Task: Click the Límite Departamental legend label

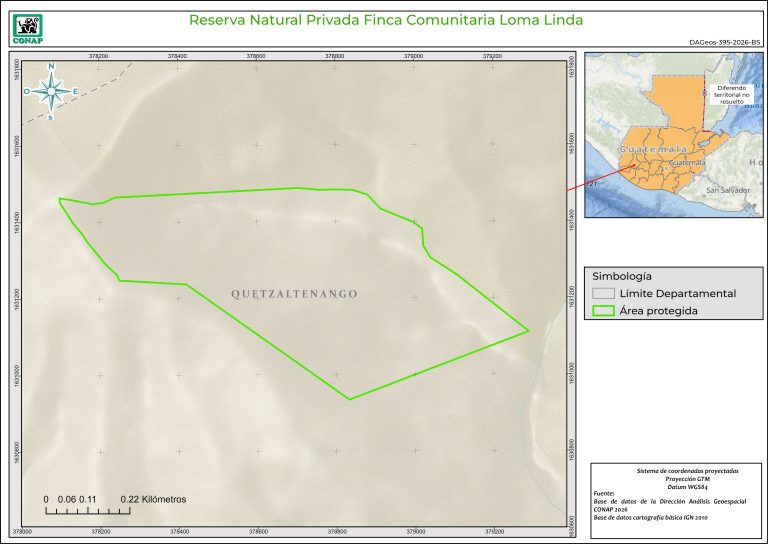Action: (x=677, y=294)
